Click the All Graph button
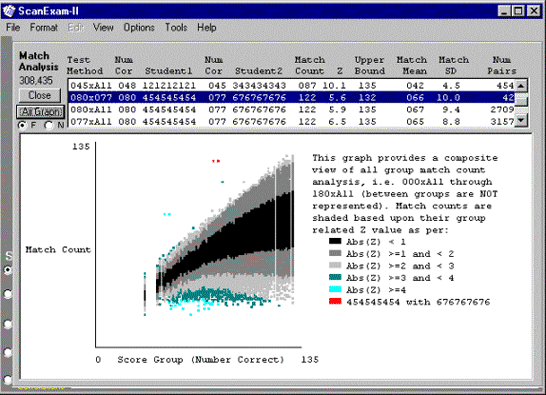The height and width of the screenshot is (395, 546). click(40, 112)
